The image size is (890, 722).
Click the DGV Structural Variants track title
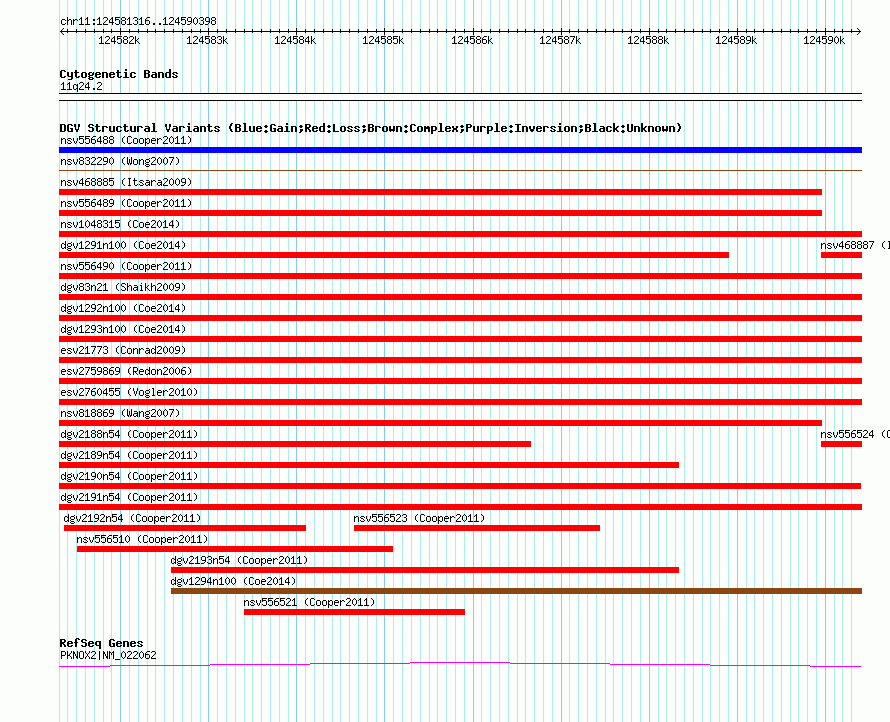pos(370,128)
